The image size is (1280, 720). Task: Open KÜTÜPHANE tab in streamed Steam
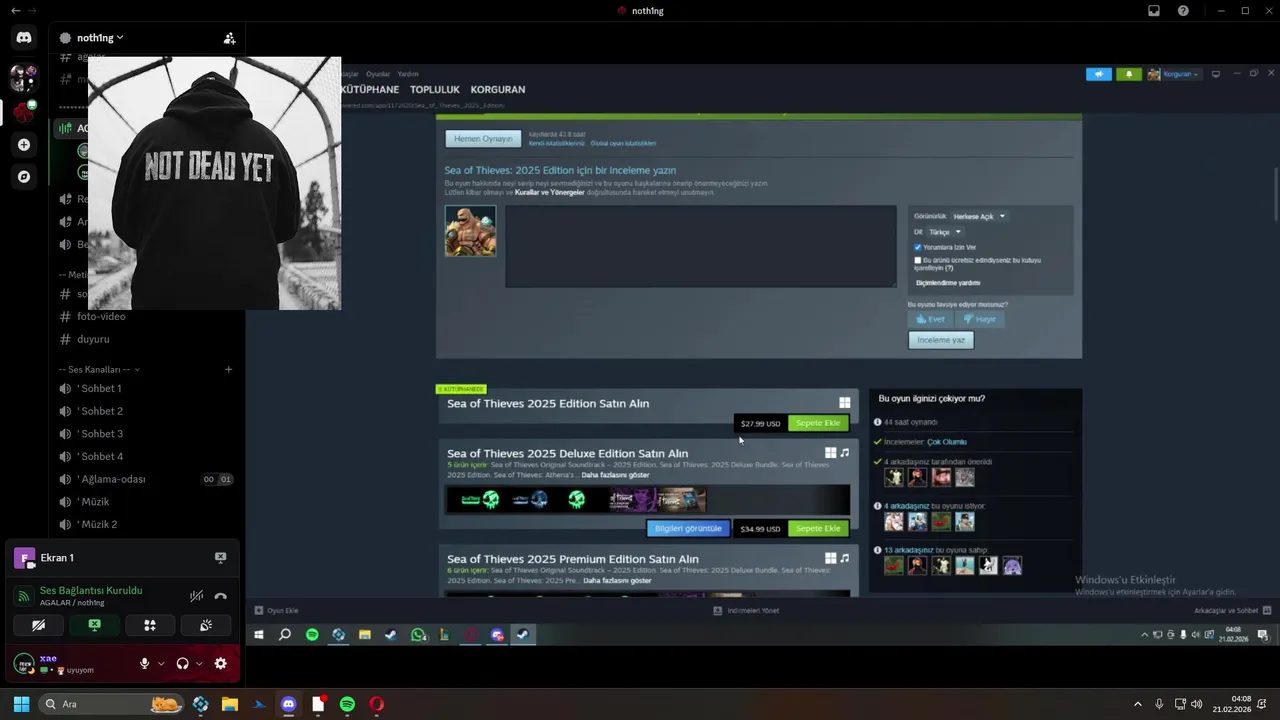(x=370, y=90)
